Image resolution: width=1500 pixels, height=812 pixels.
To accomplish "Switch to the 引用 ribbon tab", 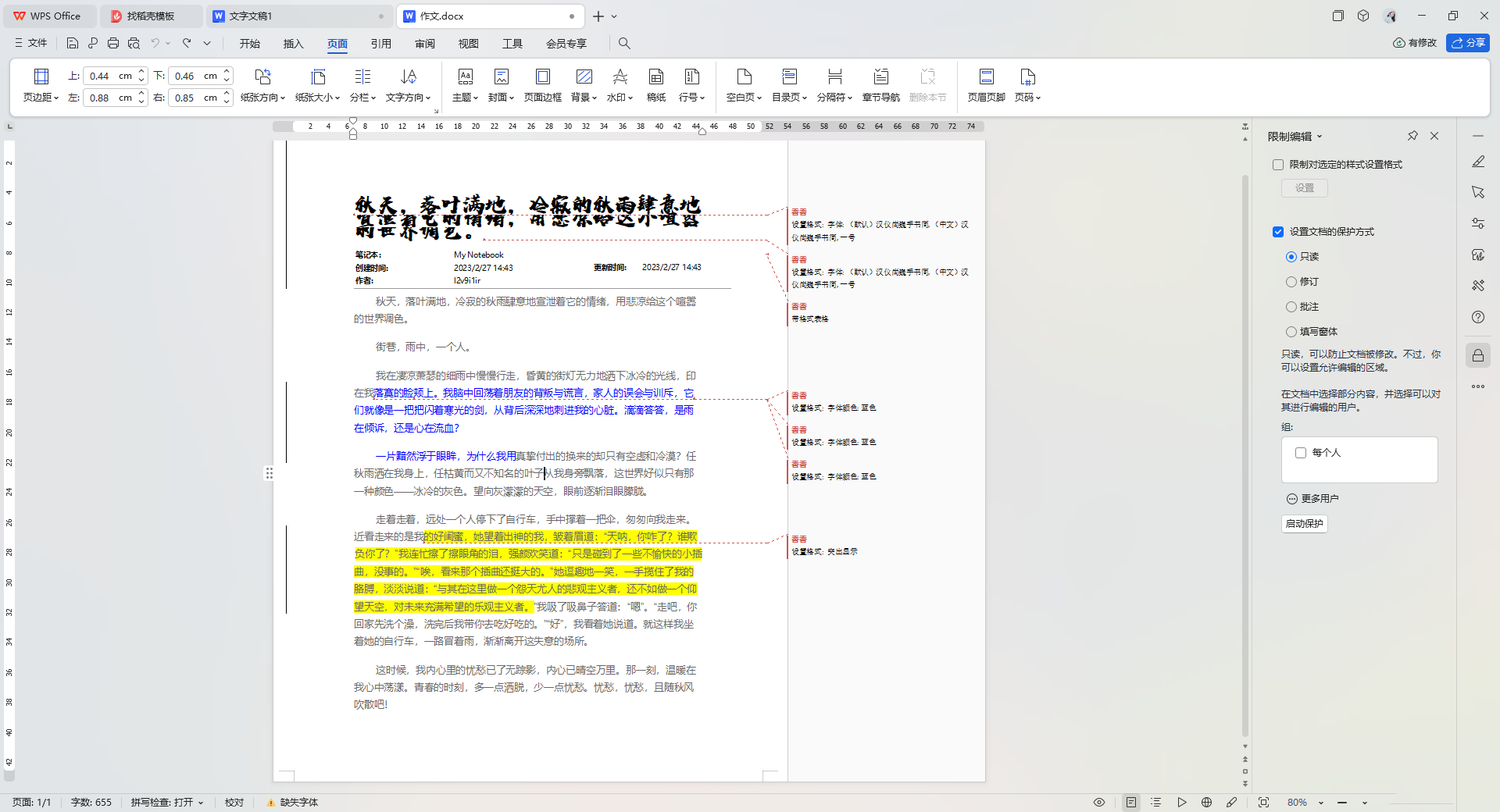I will coord(381,44).
